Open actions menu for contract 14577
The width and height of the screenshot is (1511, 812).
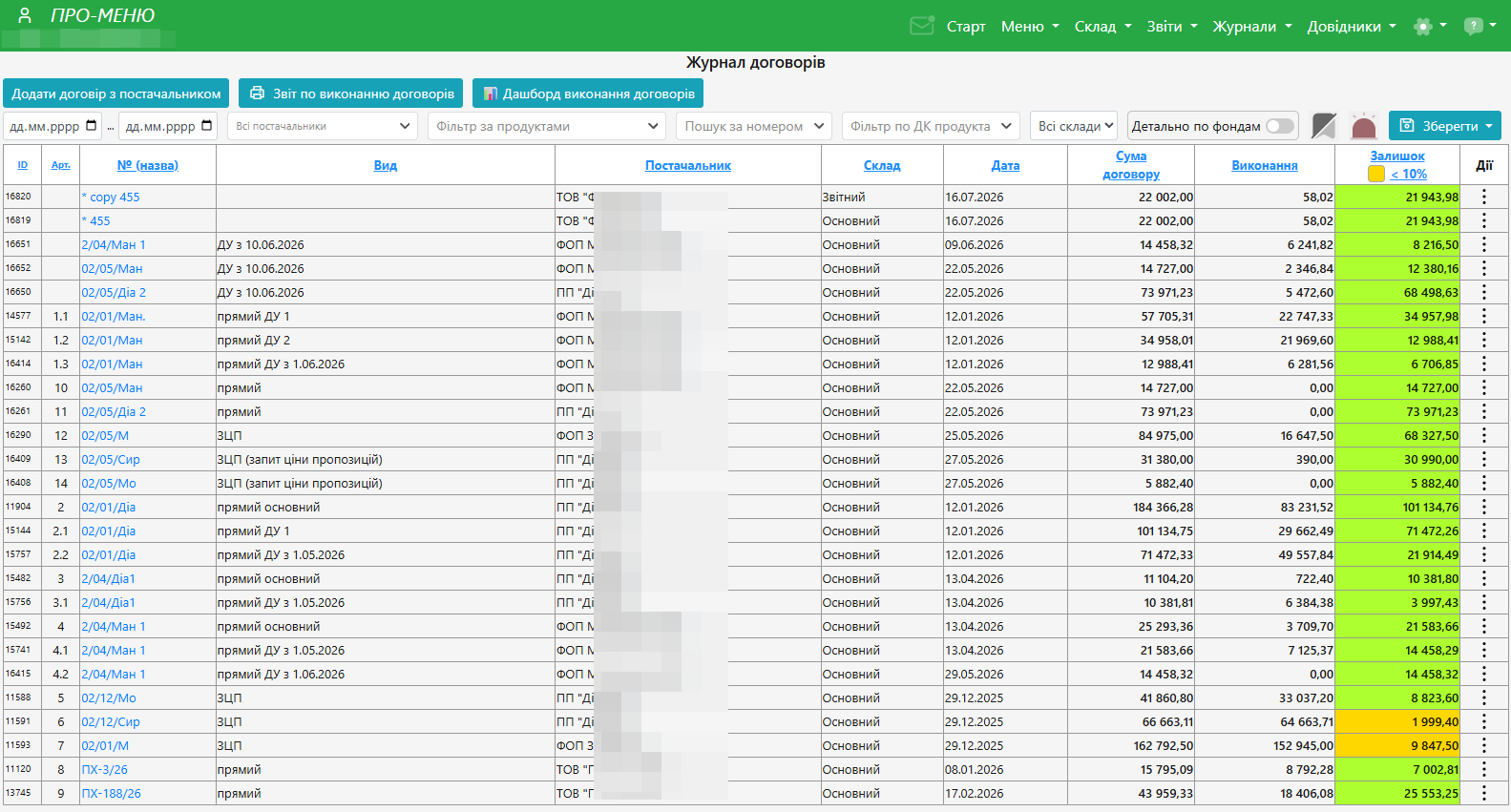(x=1484, y=316)
